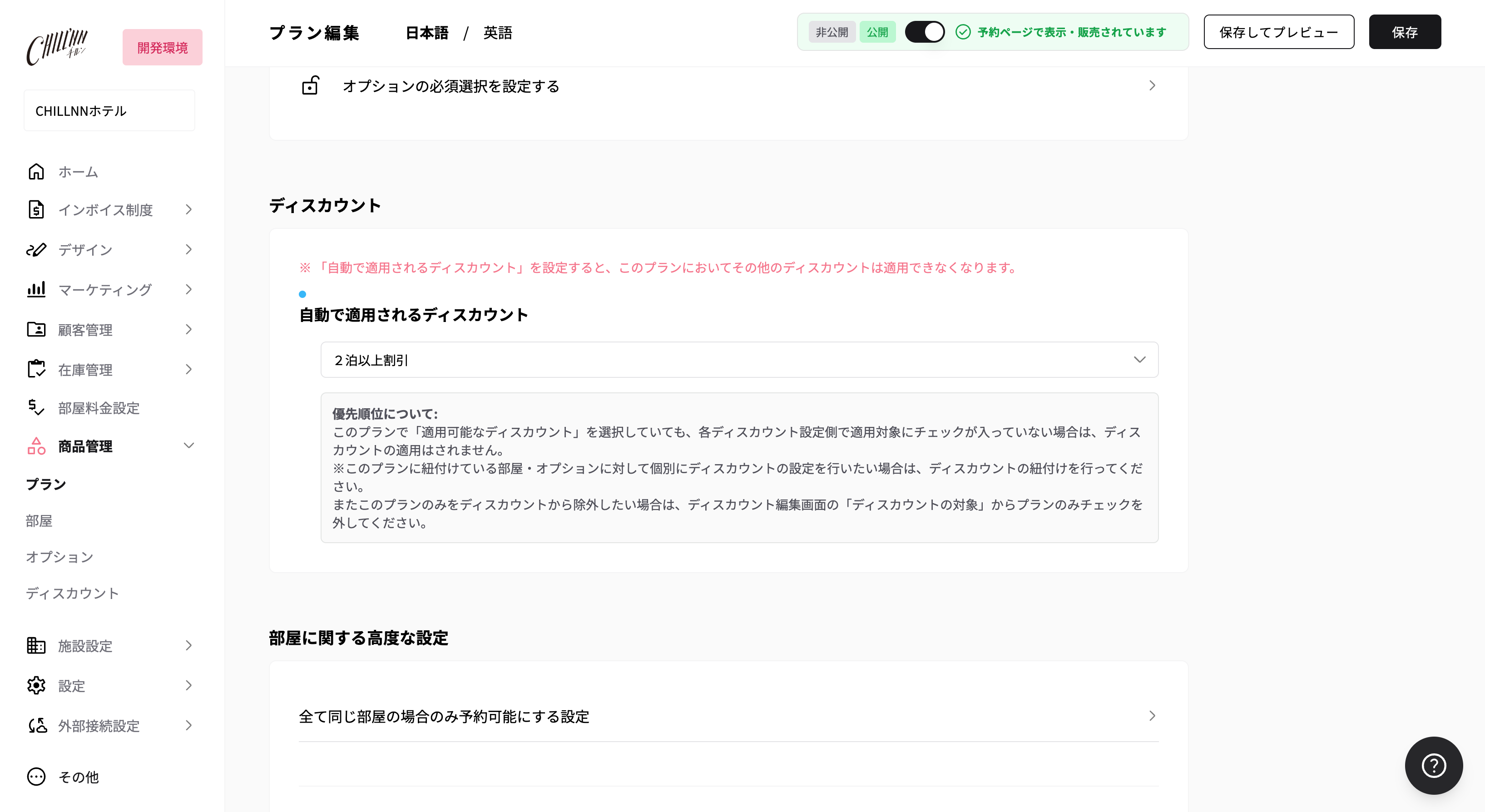Click the design pen icon
Image resolution: width=1485 pixels, height=812 pixels.
click(36, 249)
